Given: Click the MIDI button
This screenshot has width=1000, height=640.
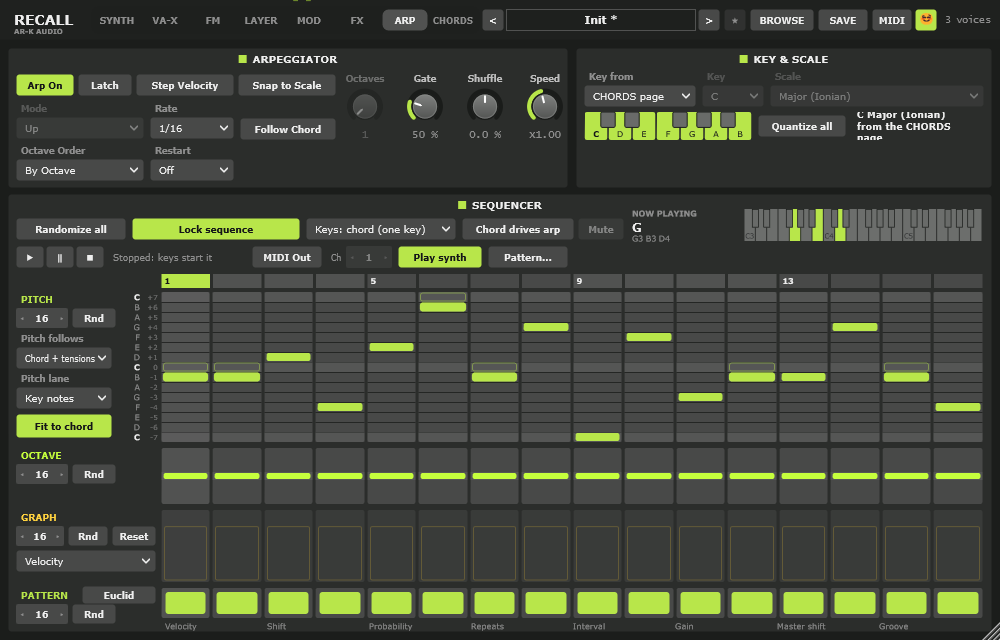Looking at the screenshot, I should click(x=892, y=20).
